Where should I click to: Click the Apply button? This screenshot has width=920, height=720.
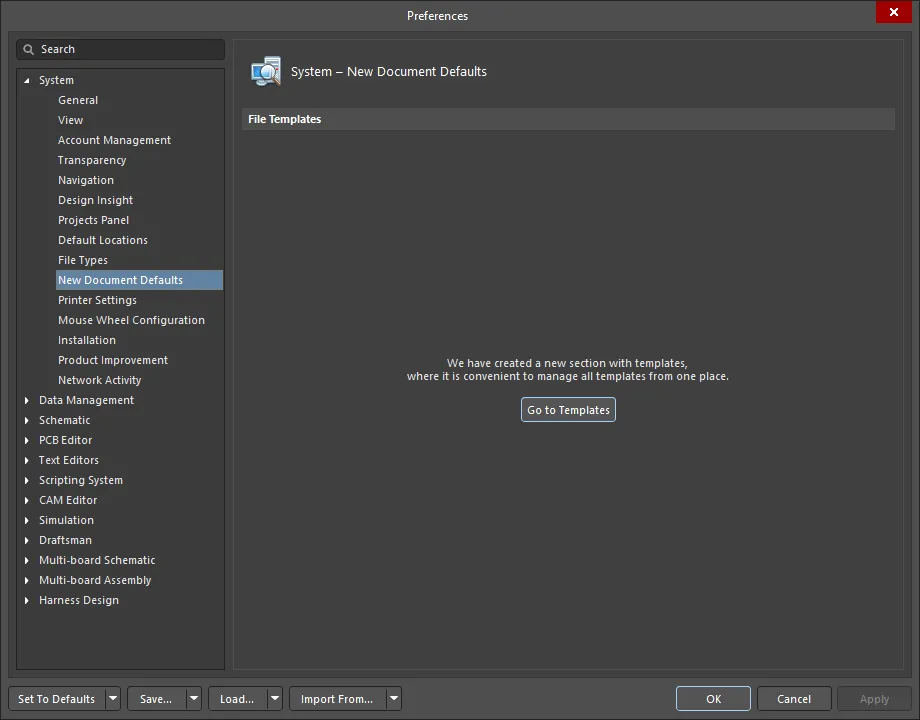874,698
